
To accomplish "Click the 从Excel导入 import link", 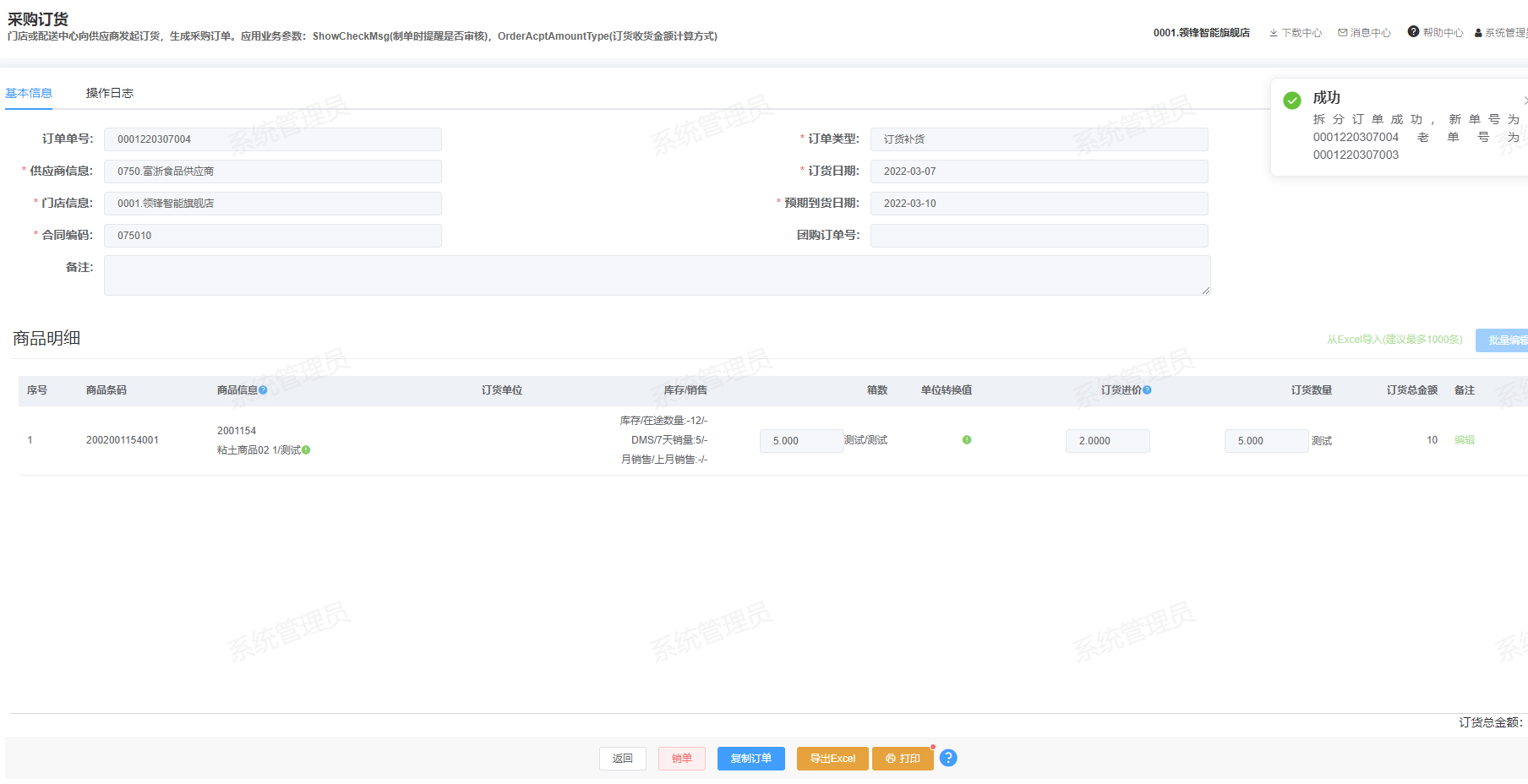I will [x=1394, y=340].
